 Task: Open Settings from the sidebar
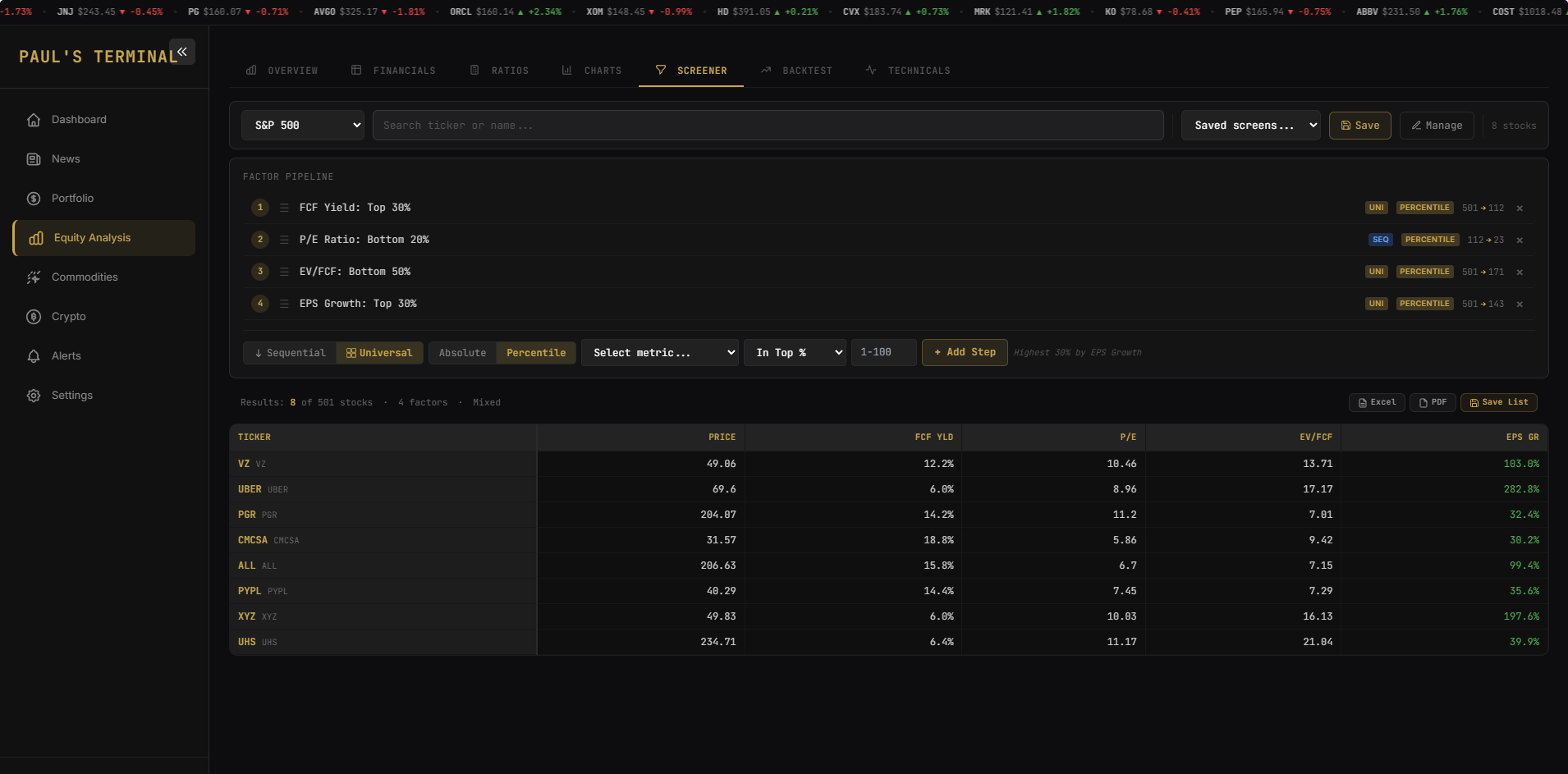pos(72,395)
